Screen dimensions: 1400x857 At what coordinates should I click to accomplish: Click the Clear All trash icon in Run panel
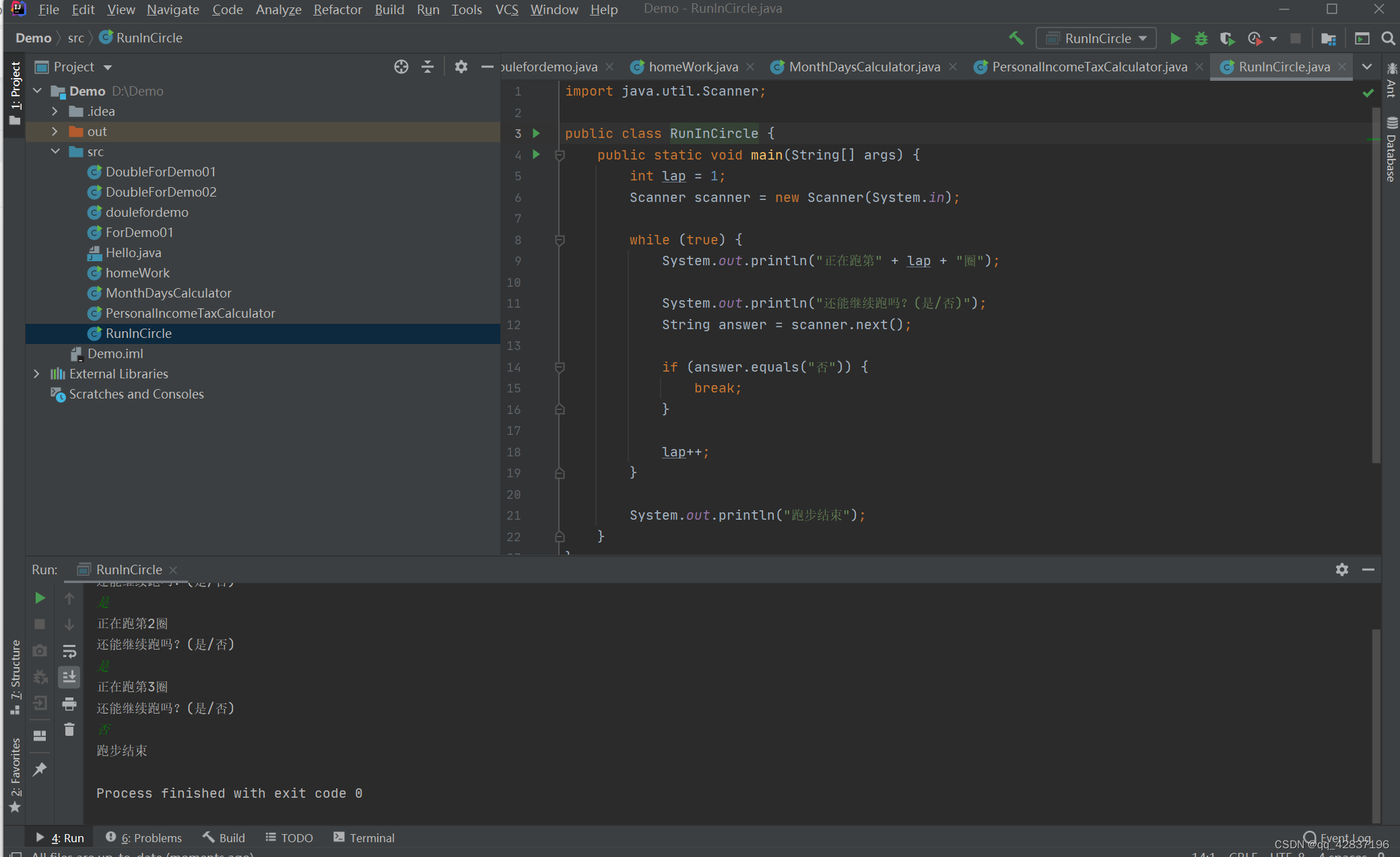[x=69, y=730]
